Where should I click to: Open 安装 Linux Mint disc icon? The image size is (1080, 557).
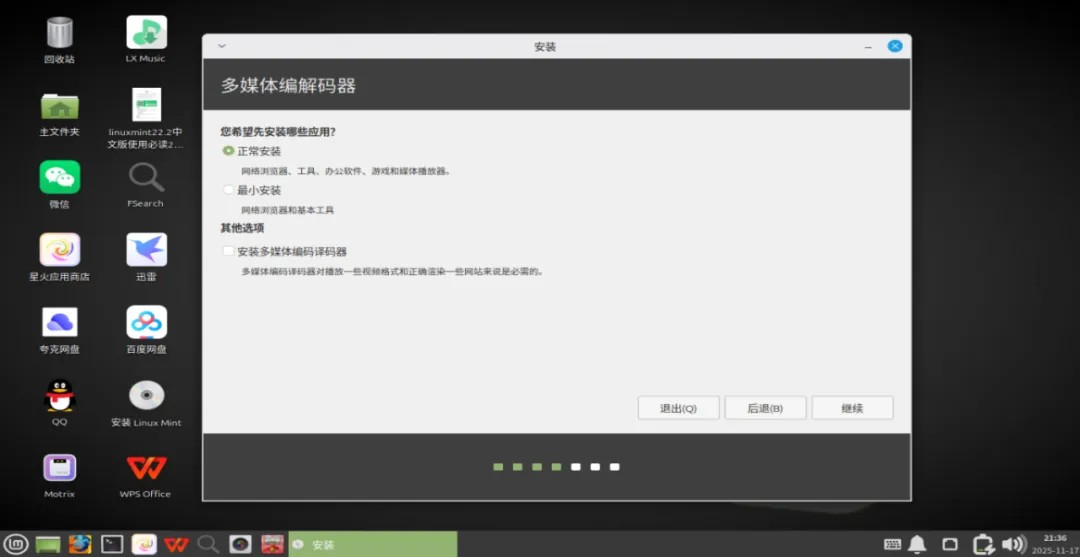pyautogui.click(x=146, y=395)
